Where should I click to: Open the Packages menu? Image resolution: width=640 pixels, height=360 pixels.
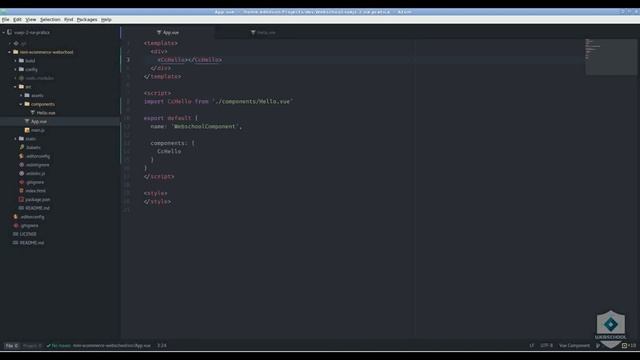[x=87, y=20]
